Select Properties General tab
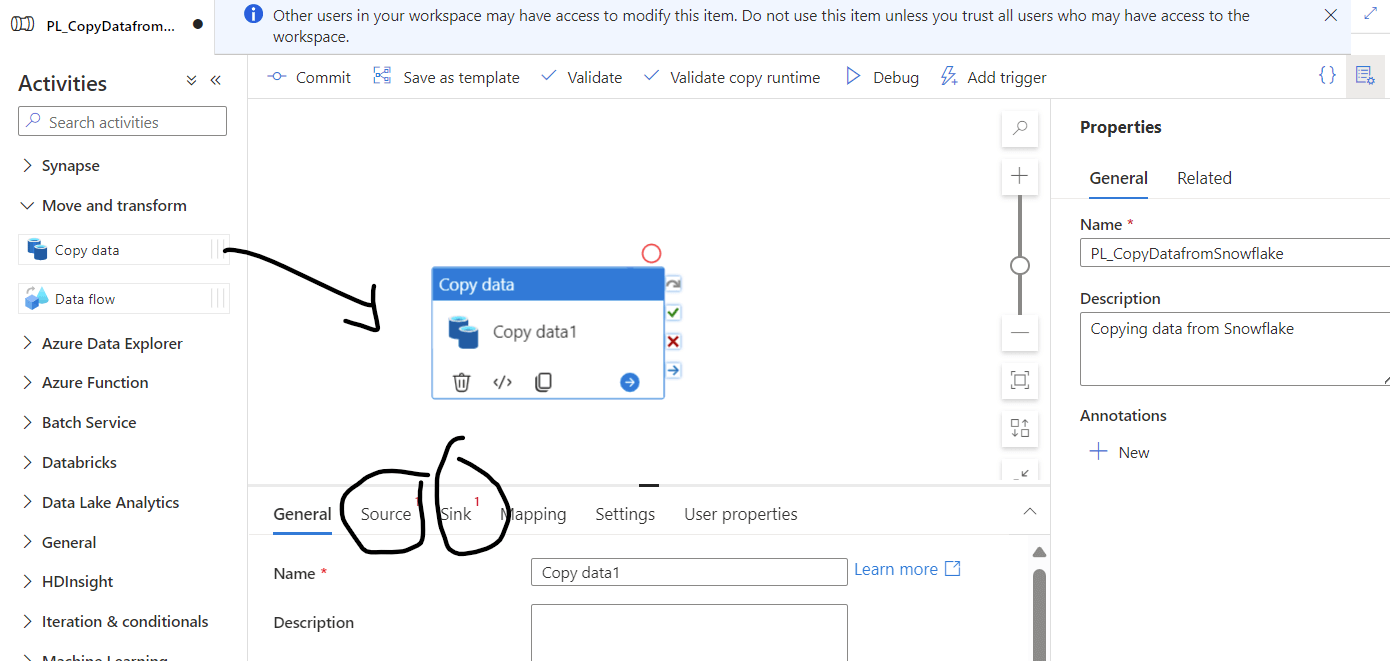Image resolution: width=1390 pixels, height=661 pixels. point(1118,178)
